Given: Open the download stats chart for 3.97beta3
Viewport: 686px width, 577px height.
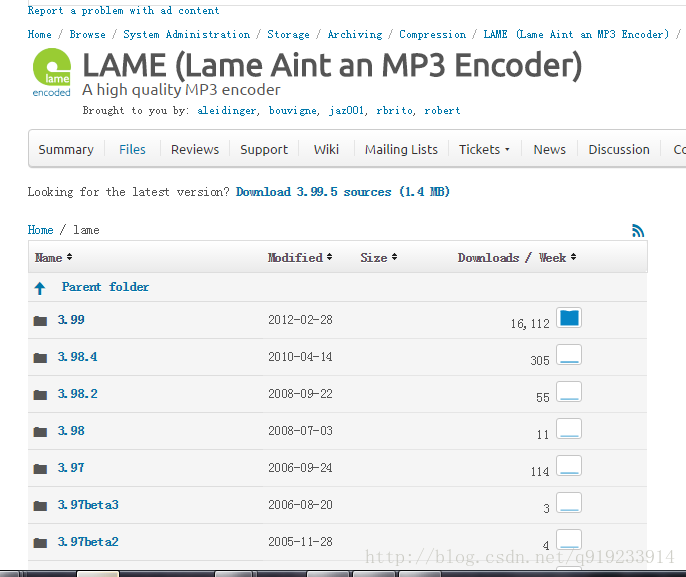Looking at the screenshot, I should click(x=569, y=503).
